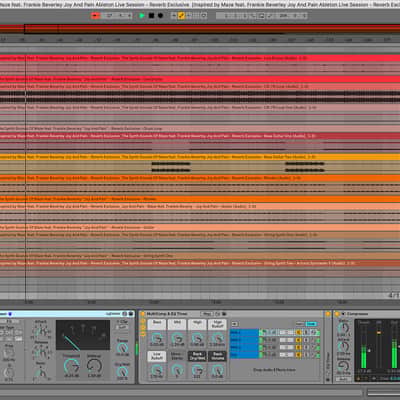Toggle the bottom chain's yellow activator button
This screenshot has height=400, width=400.
tap(298, 355)
